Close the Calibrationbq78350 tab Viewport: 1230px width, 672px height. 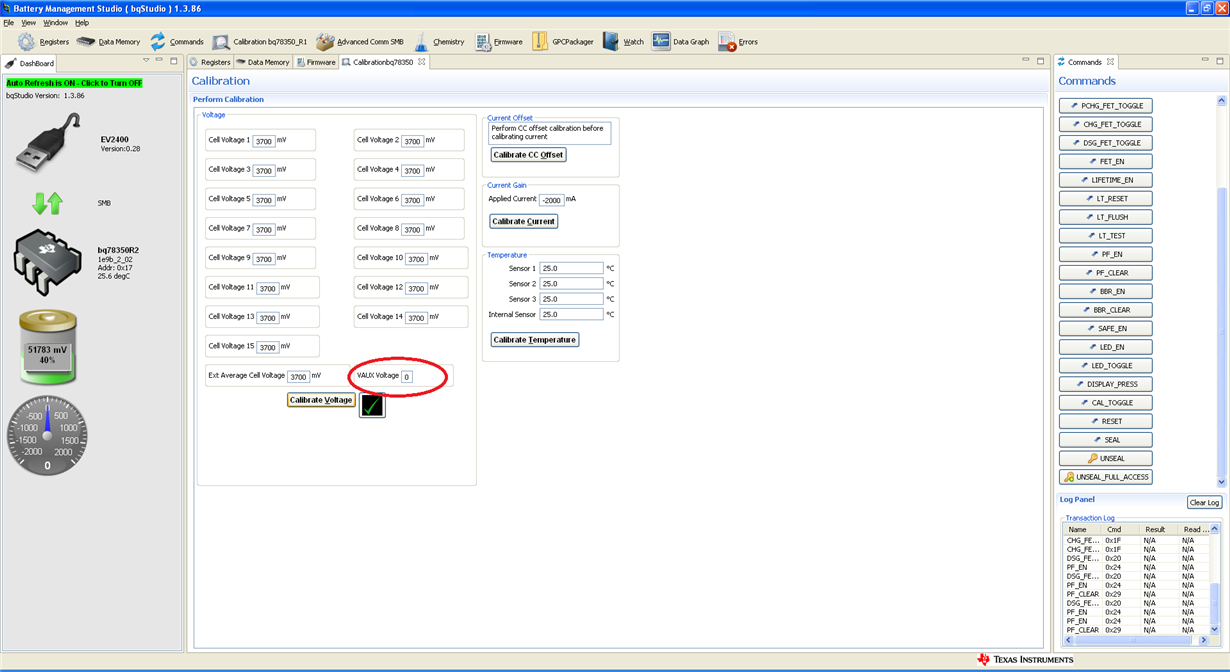tap(422, 62)
